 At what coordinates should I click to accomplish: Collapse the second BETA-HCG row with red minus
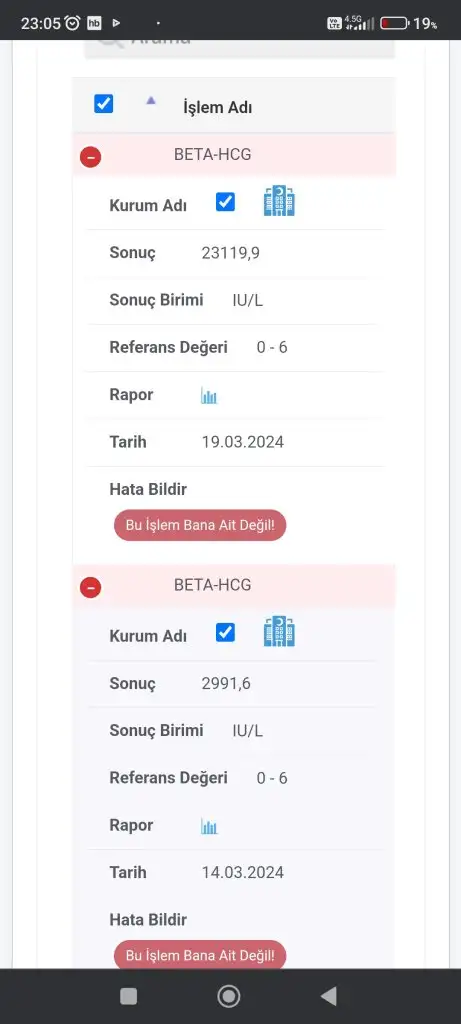tap(90, 587)
